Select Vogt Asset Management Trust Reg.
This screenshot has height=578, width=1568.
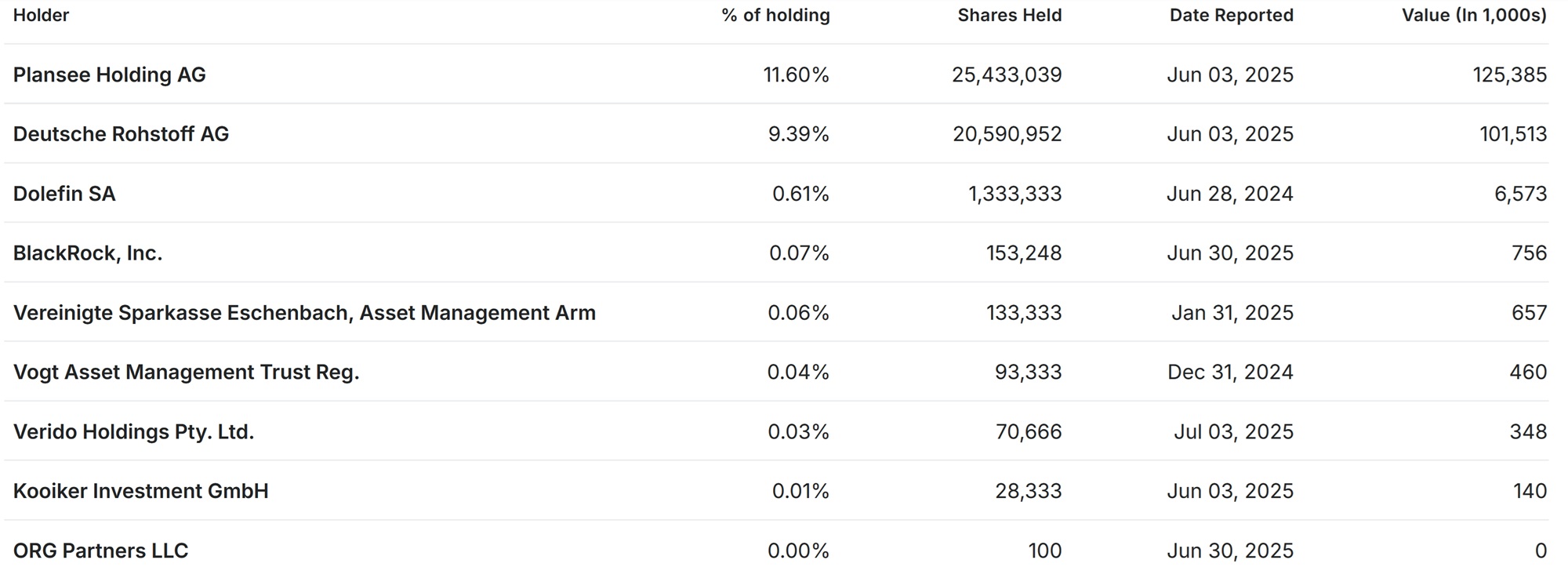[x=186, y=372]
